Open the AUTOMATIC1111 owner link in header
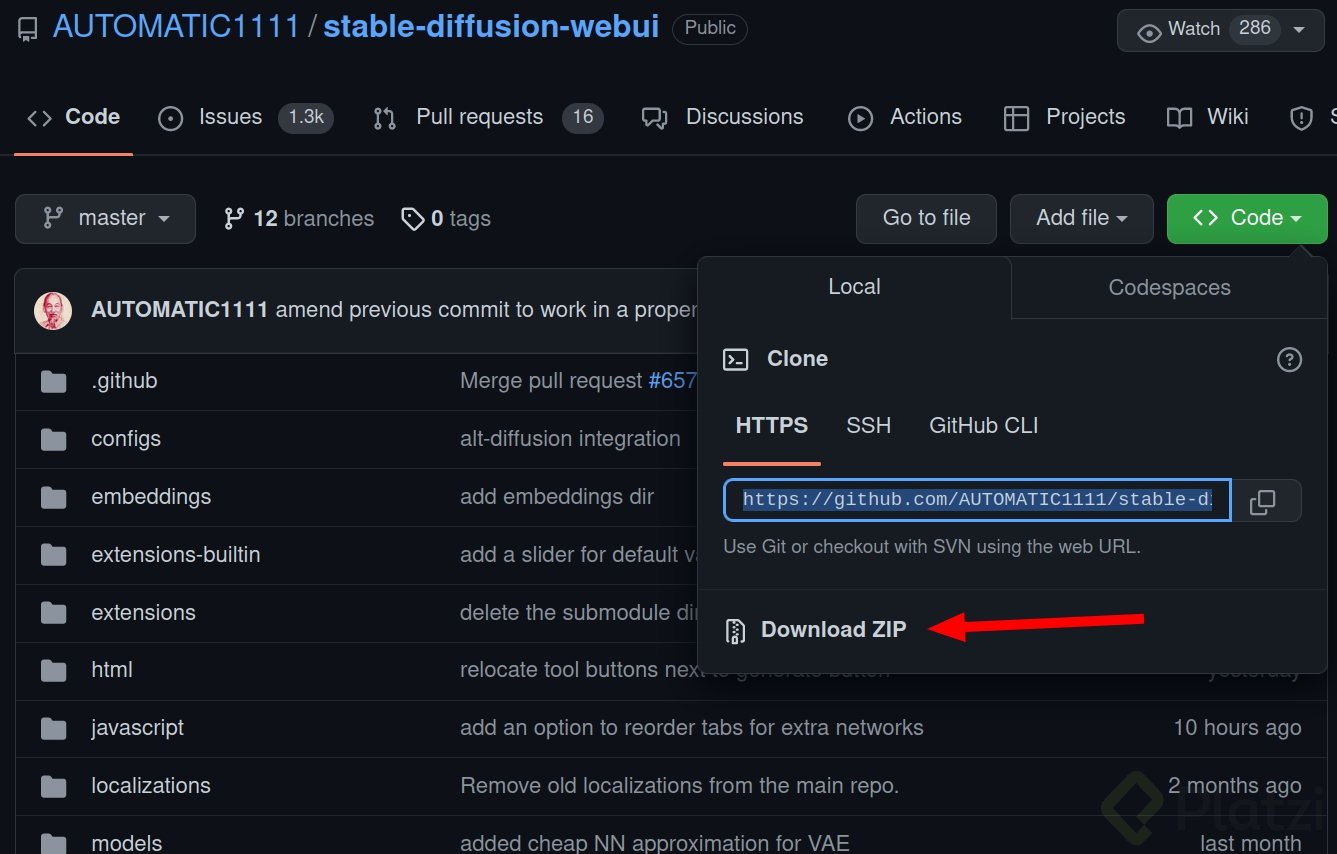1337x854 pixels. (x=176, y=27)
